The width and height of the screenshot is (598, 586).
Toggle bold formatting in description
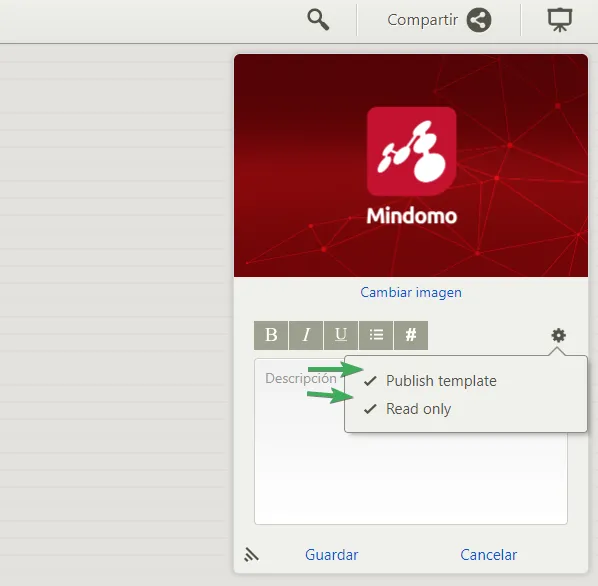point(271,335)
